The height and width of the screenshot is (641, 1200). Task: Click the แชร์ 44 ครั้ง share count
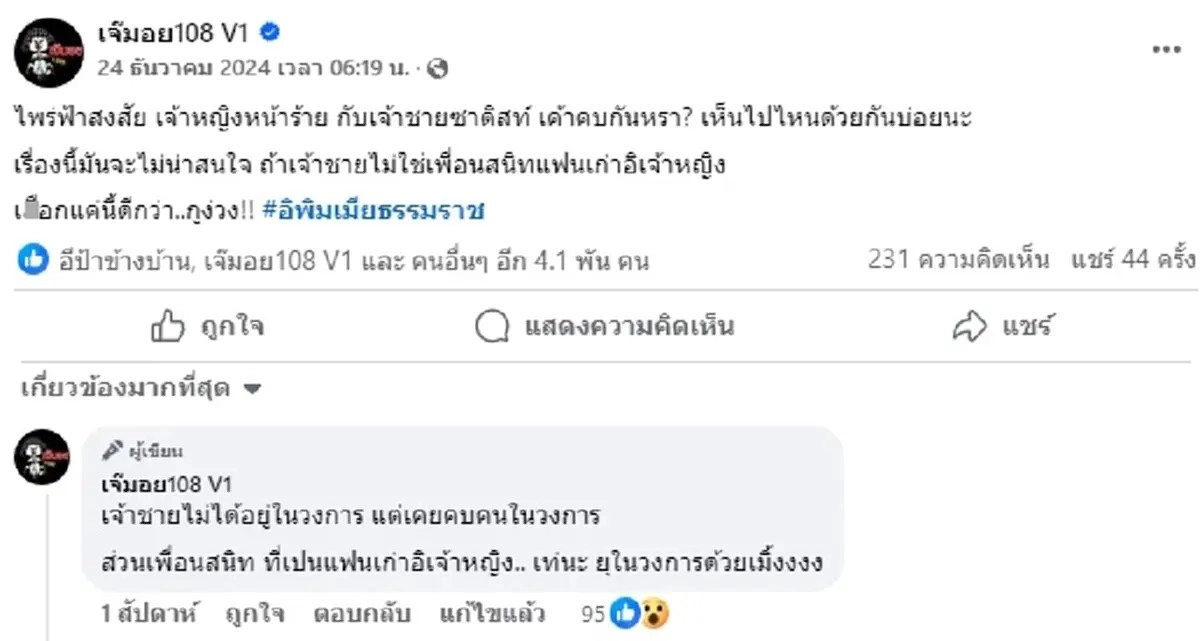[x=1133, y=261]
